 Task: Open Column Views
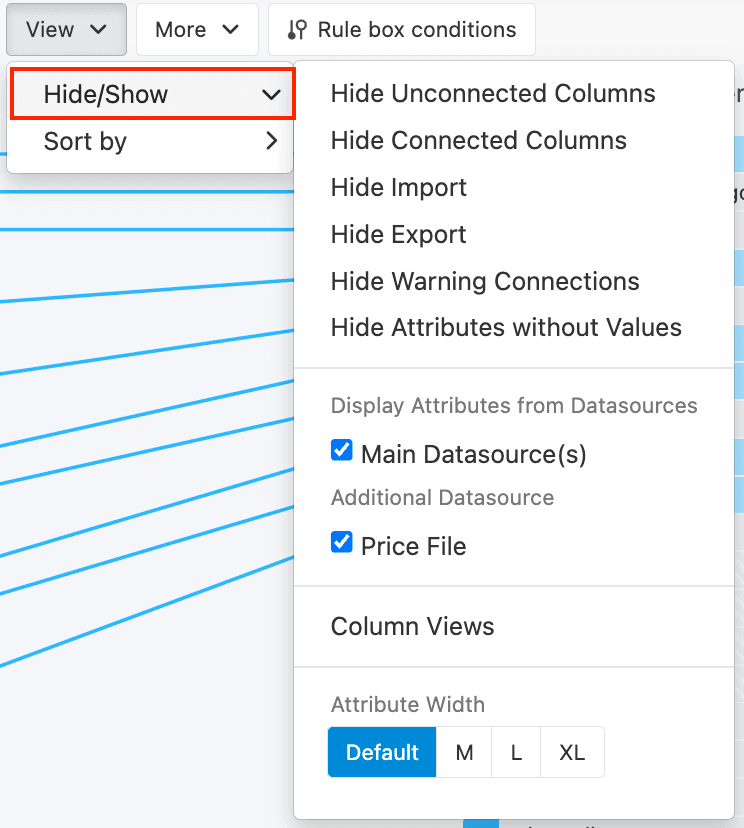412,627
